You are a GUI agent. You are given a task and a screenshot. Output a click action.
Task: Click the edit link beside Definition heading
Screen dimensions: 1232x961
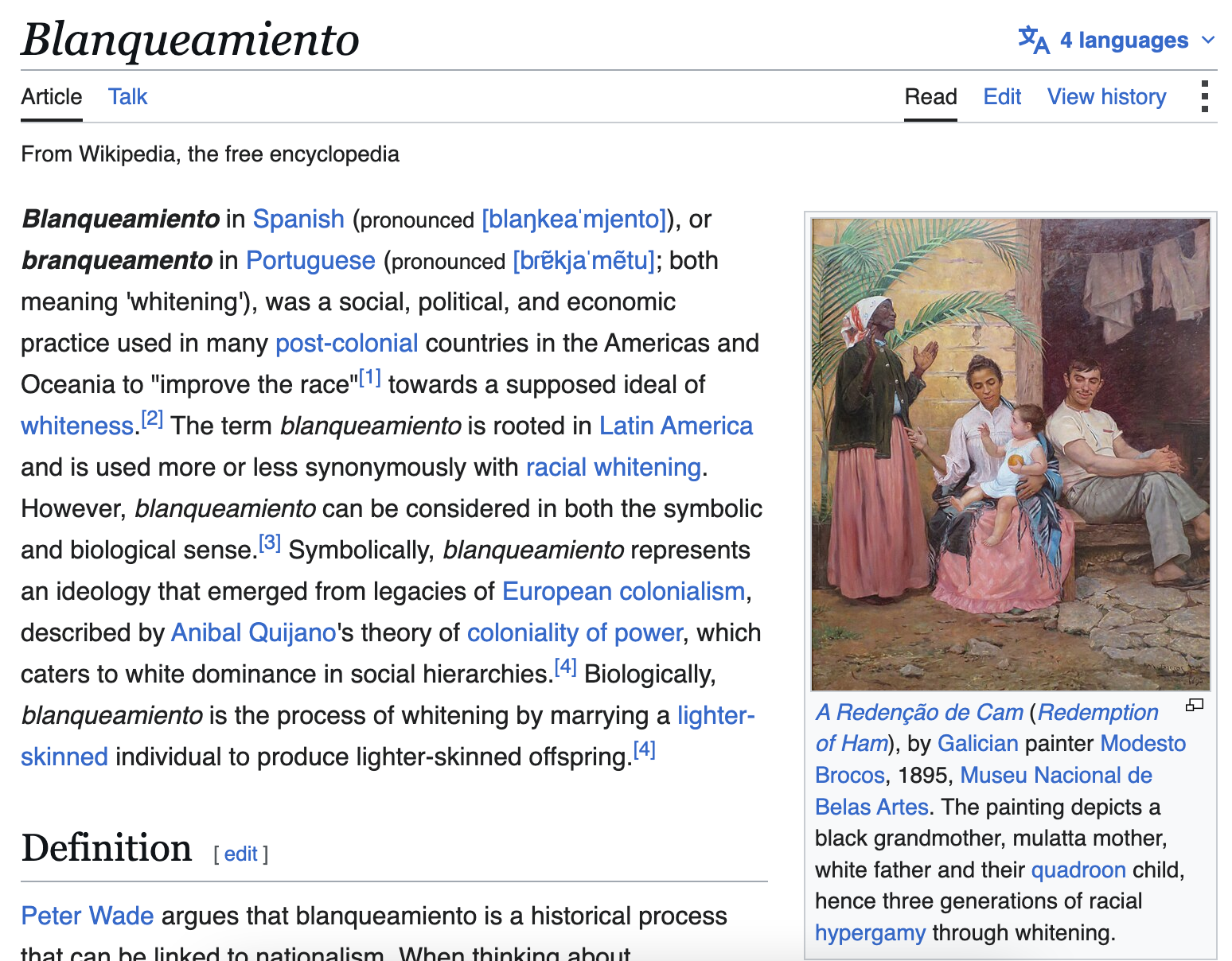(240, 854)
